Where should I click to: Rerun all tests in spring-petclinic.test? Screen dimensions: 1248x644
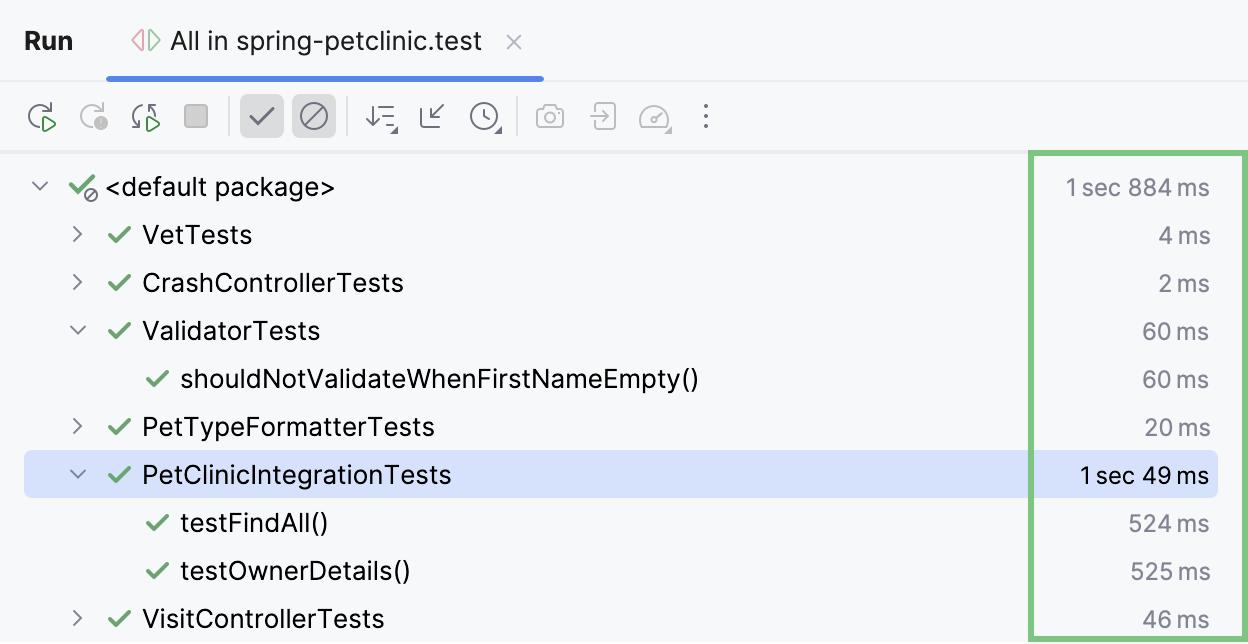42,116
